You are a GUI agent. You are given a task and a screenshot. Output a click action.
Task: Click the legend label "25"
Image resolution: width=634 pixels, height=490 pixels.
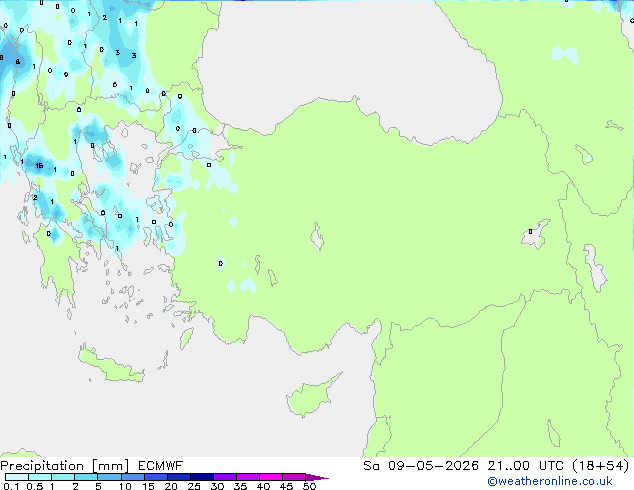[194, 486]
